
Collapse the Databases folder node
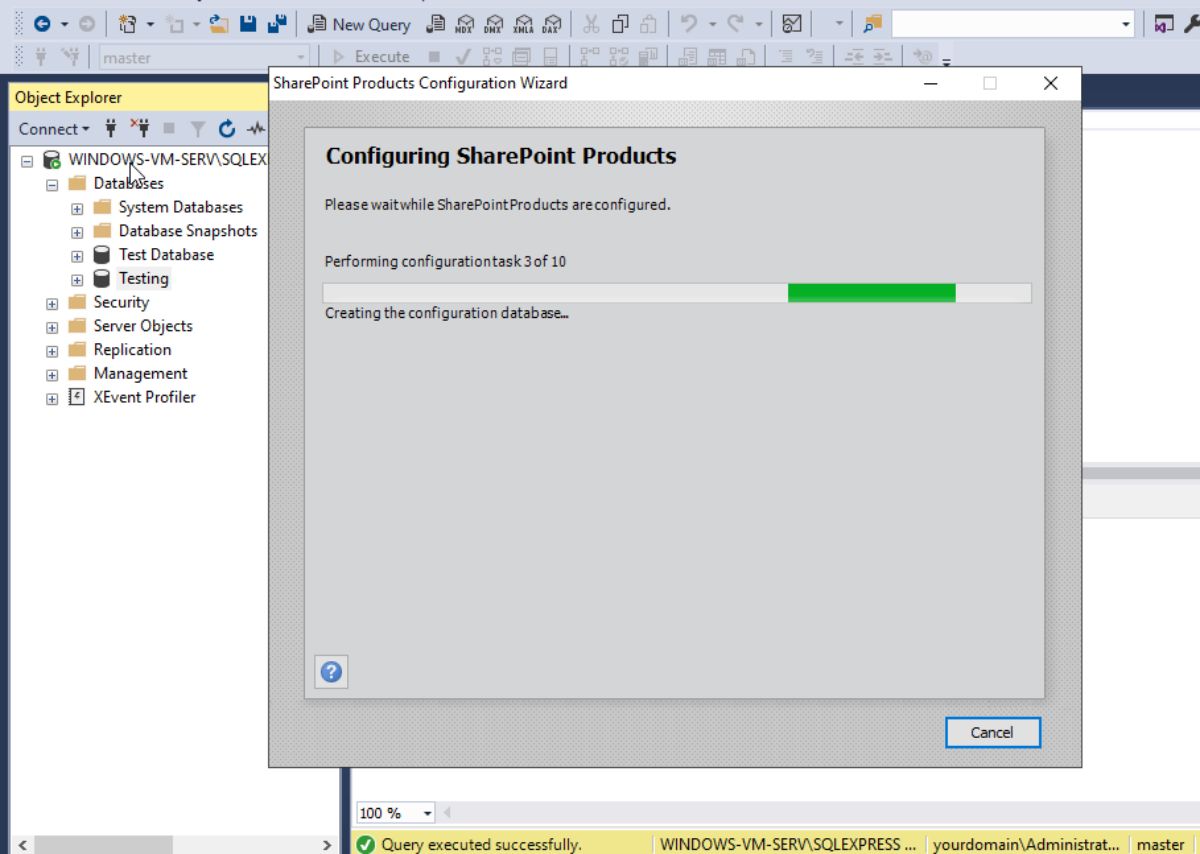(x=52, y=184)
